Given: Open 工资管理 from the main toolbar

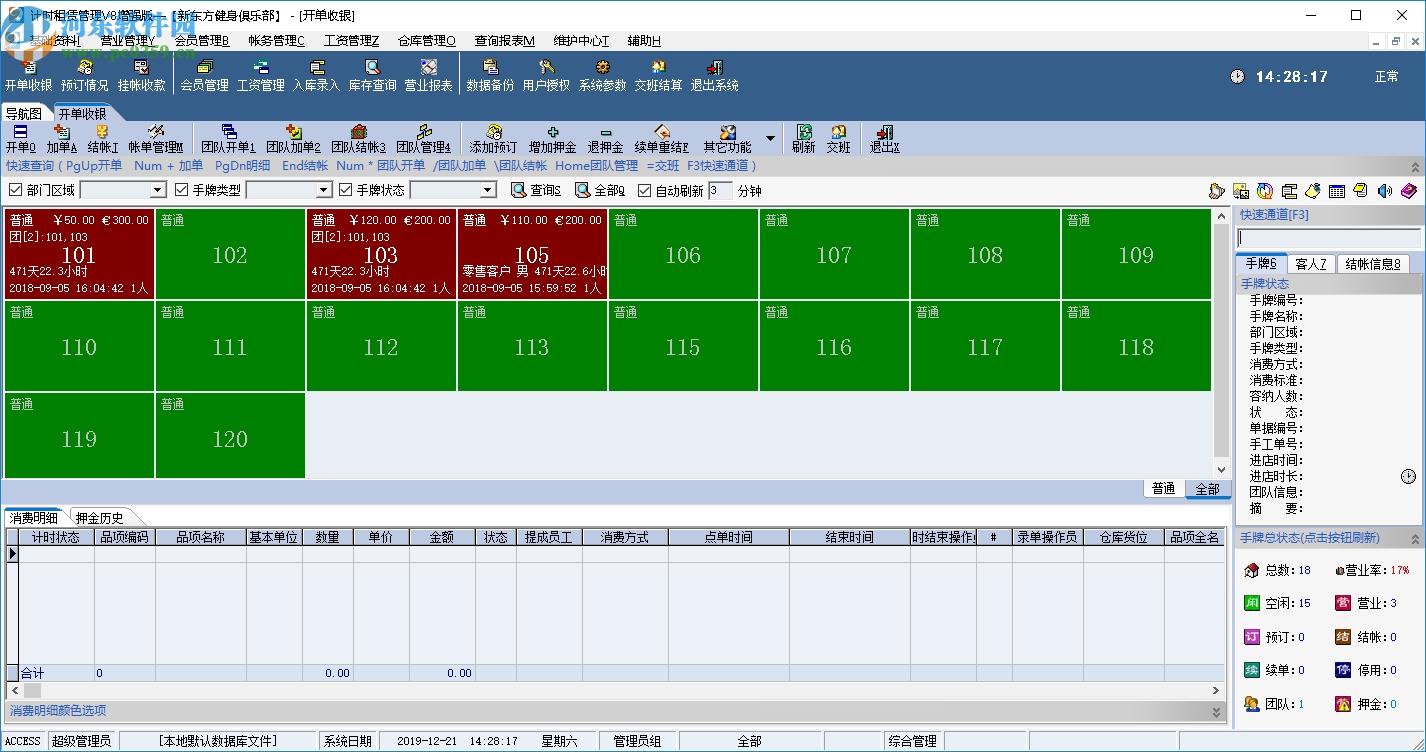Looking at the screenshot, I should point(261,76).
